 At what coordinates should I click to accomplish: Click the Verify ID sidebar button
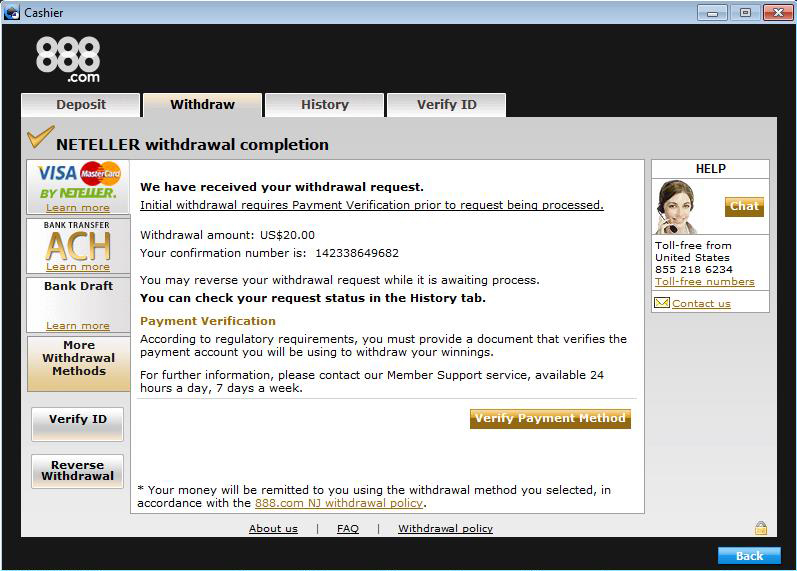click(x=77, y=424)
